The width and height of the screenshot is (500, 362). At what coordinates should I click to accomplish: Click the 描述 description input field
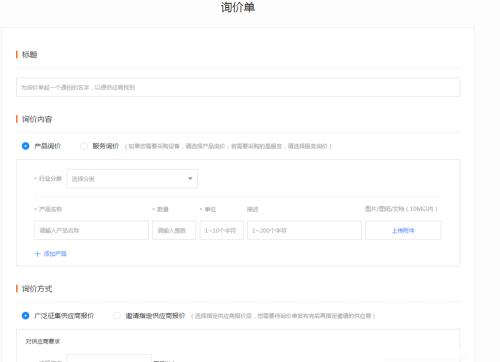click(x=304, y=230)
